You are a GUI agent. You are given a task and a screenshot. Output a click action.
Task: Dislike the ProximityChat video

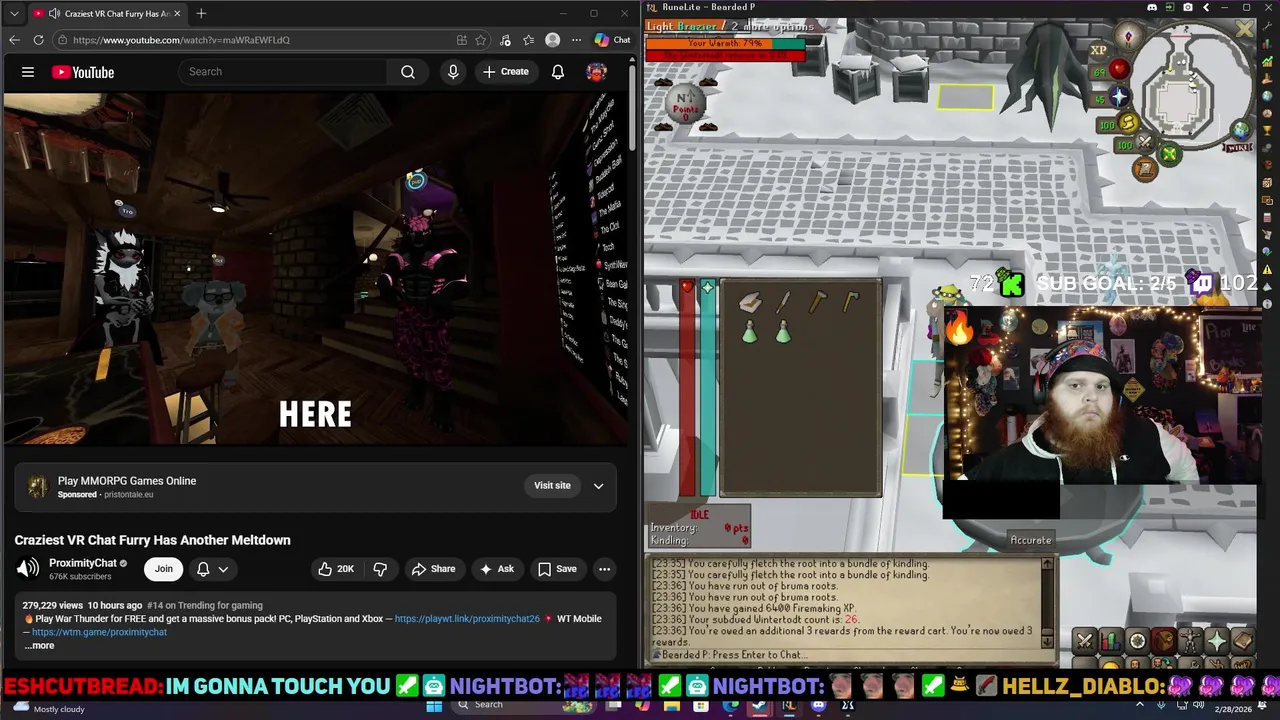click(380, 569)
